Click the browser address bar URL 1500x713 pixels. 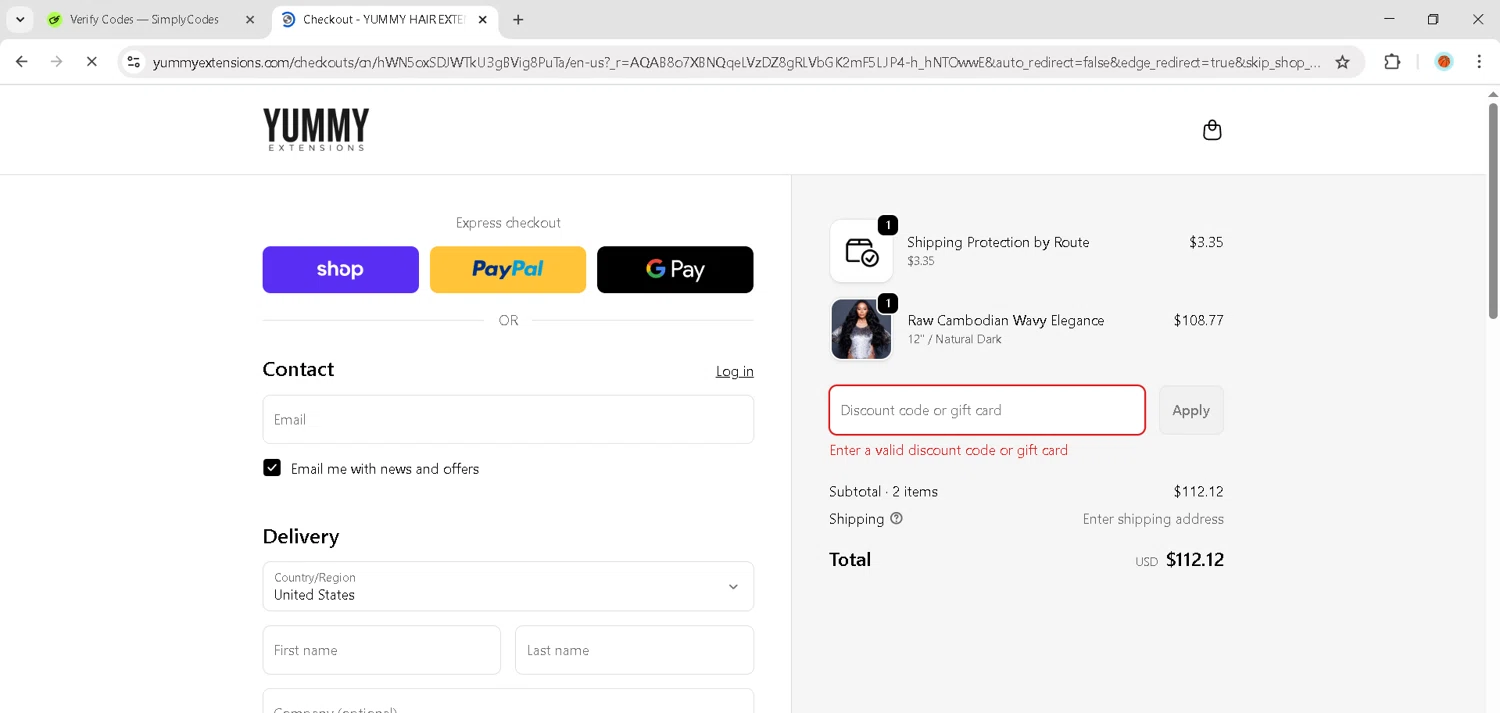click(736, 62)
